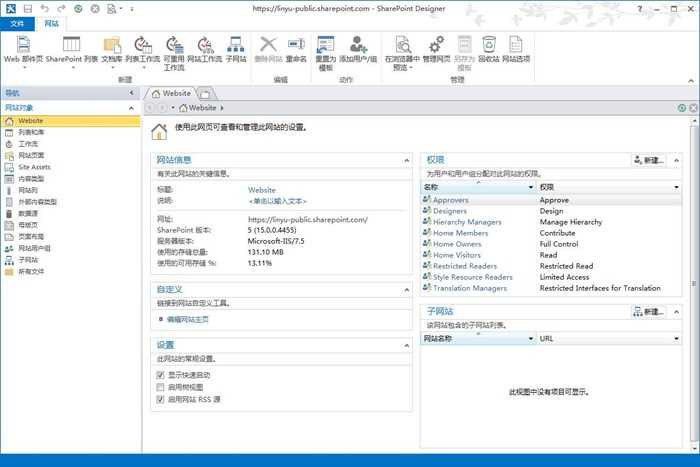Click the stop icon right of breadcrumb bar
700x467 pixels.
click(693, 108)
